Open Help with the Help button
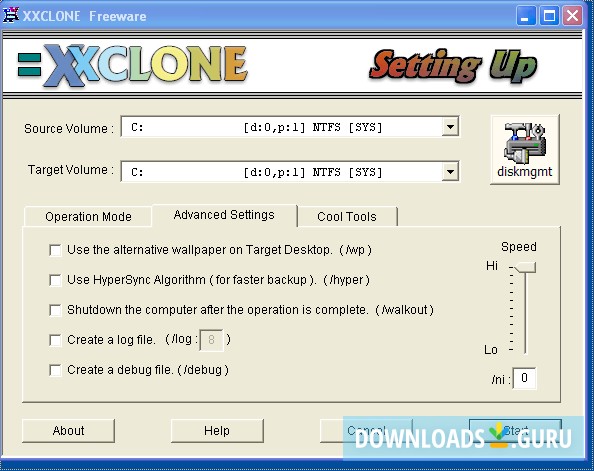Image resolution: width=594 pixels, height=471 pixels. click(217, 430)
